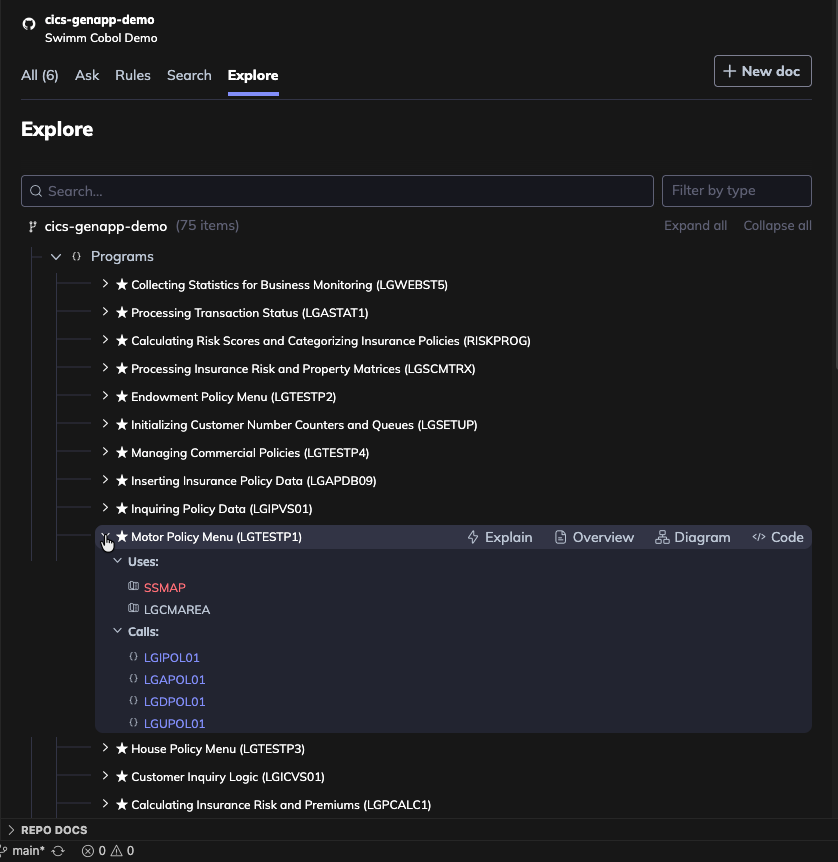Open the LGUPOL01 link under Calls
This screenshot has height=862, width=838.
click(174, 723)
